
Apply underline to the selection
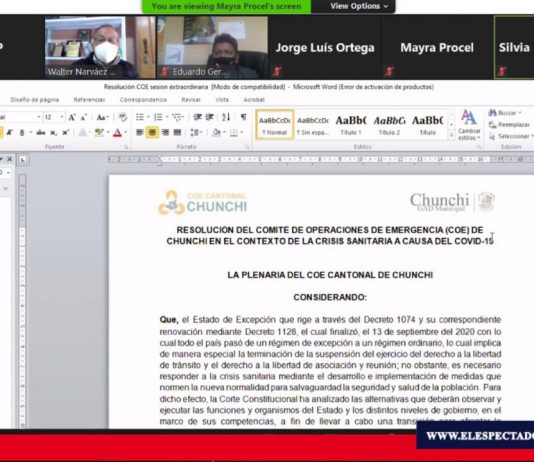point(22,133)
